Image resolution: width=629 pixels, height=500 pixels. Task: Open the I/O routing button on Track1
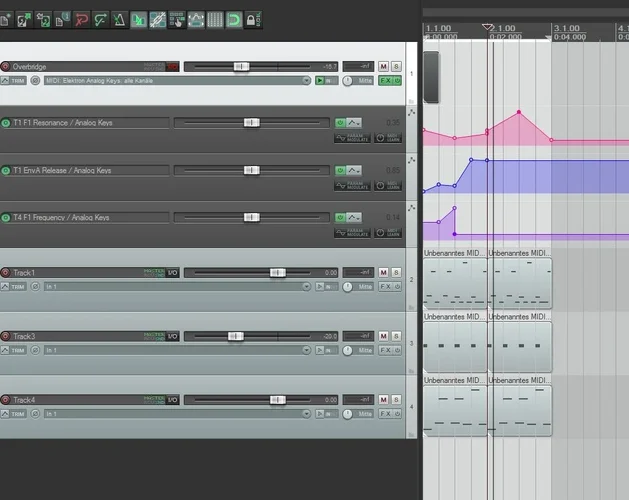tap(172, 272)
